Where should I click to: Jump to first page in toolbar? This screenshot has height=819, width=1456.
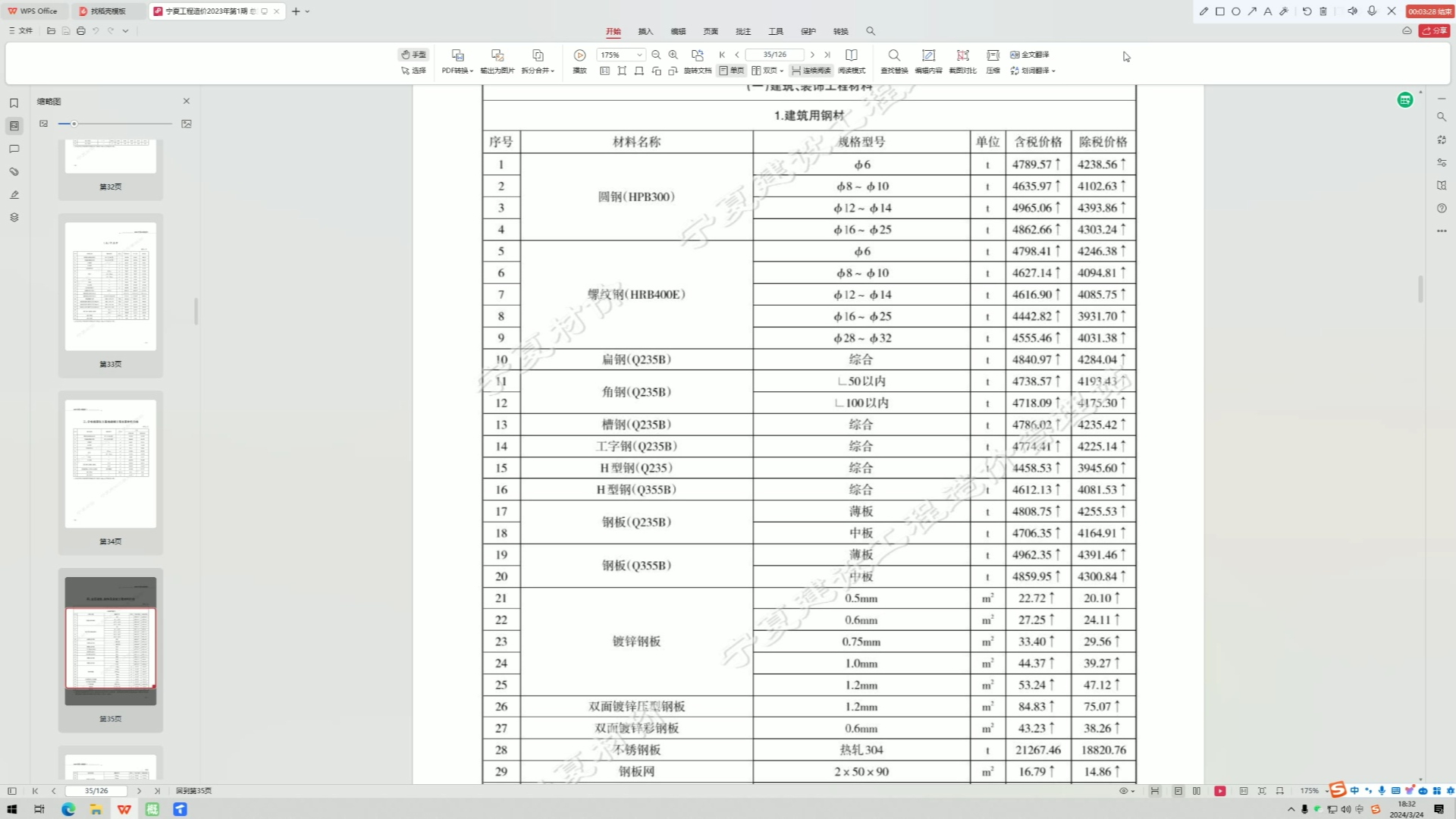[x=722, y=55]
